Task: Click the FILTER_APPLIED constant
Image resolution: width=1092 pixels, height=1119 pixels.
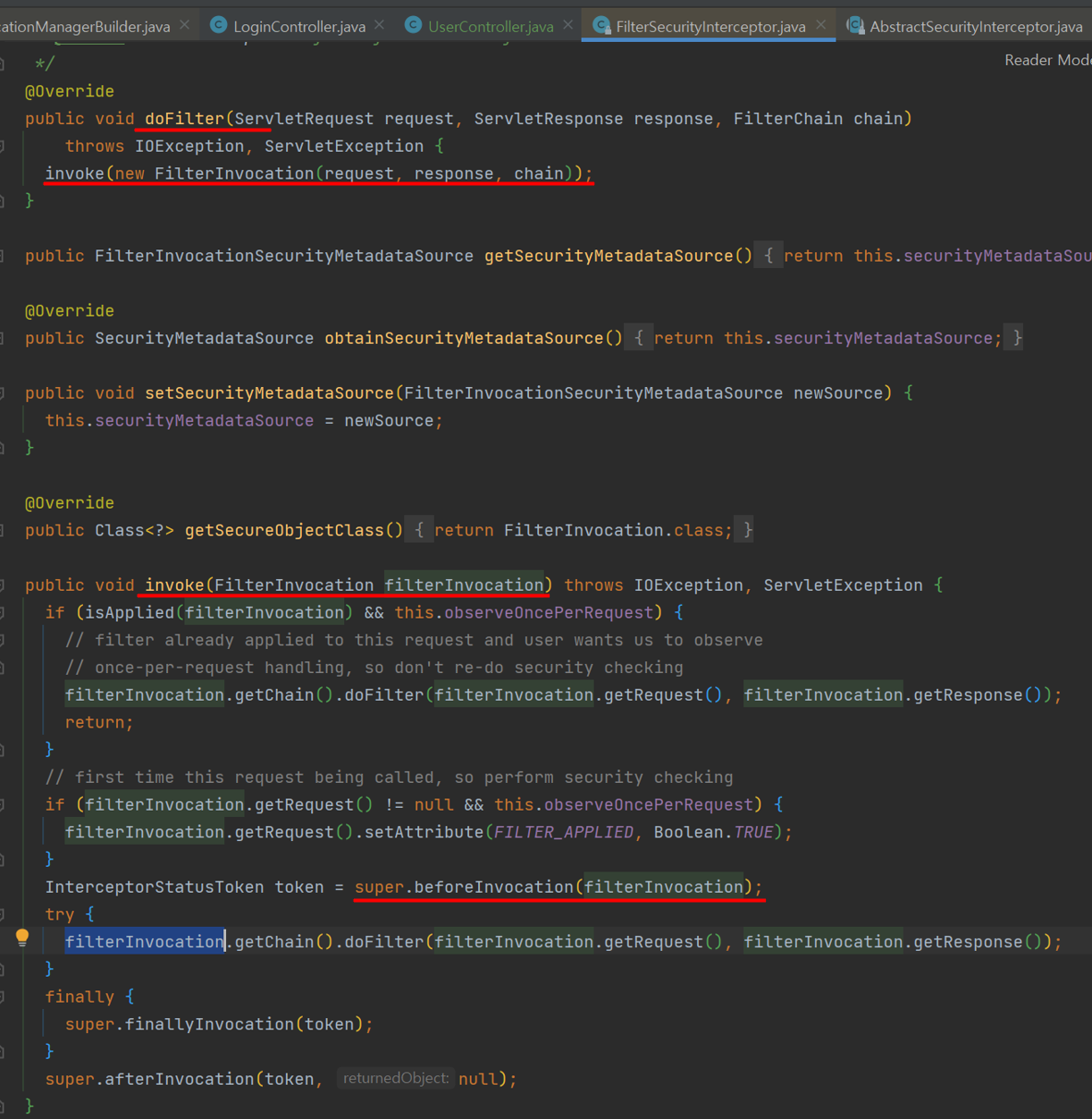Action: (x=564, y=832)
